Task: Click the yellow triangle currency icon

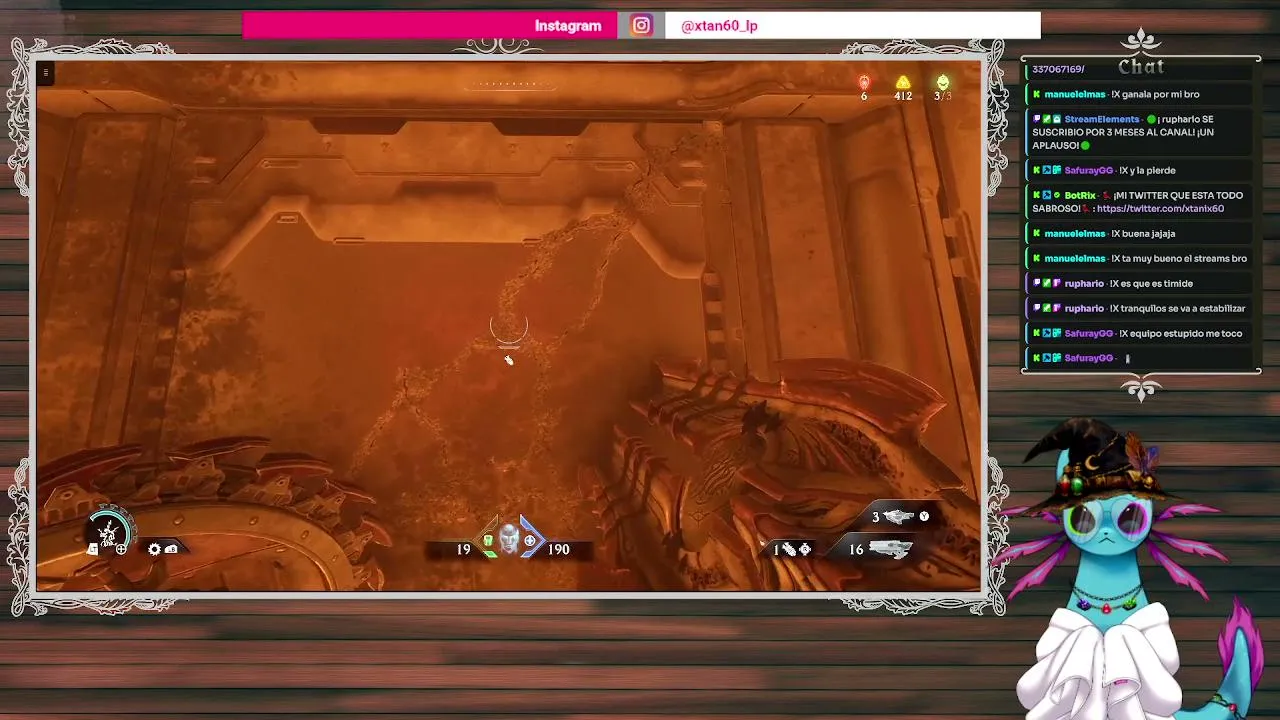Action: click(903, 82)
